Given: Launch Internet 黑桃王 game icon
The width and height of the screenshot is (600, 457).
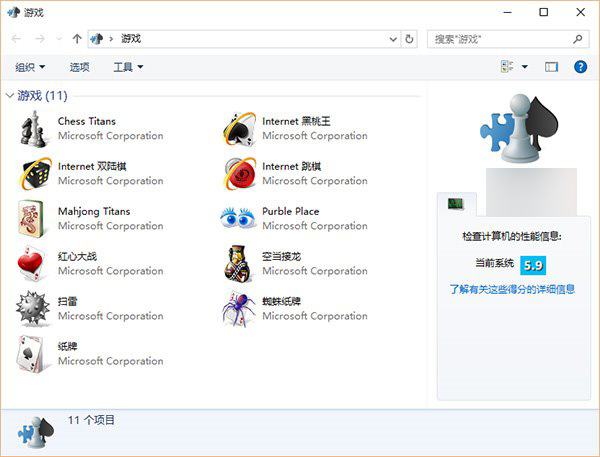Looking at the screenshot, I should tap(238, 129).
